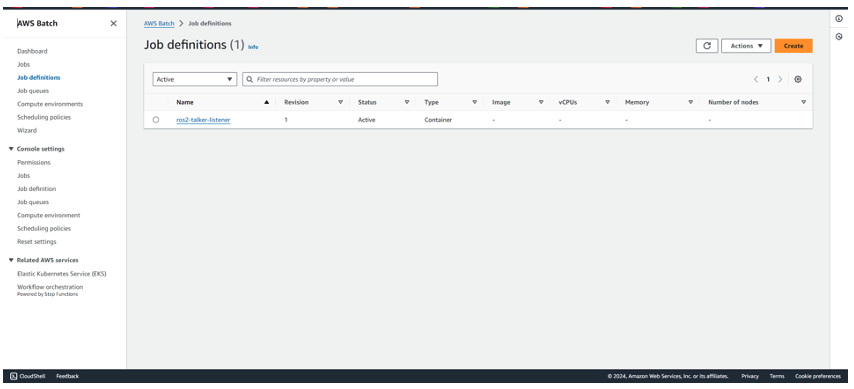Sort by Memory column arrow
Viewport: 854px width, 389px height.
click(691, 102)
